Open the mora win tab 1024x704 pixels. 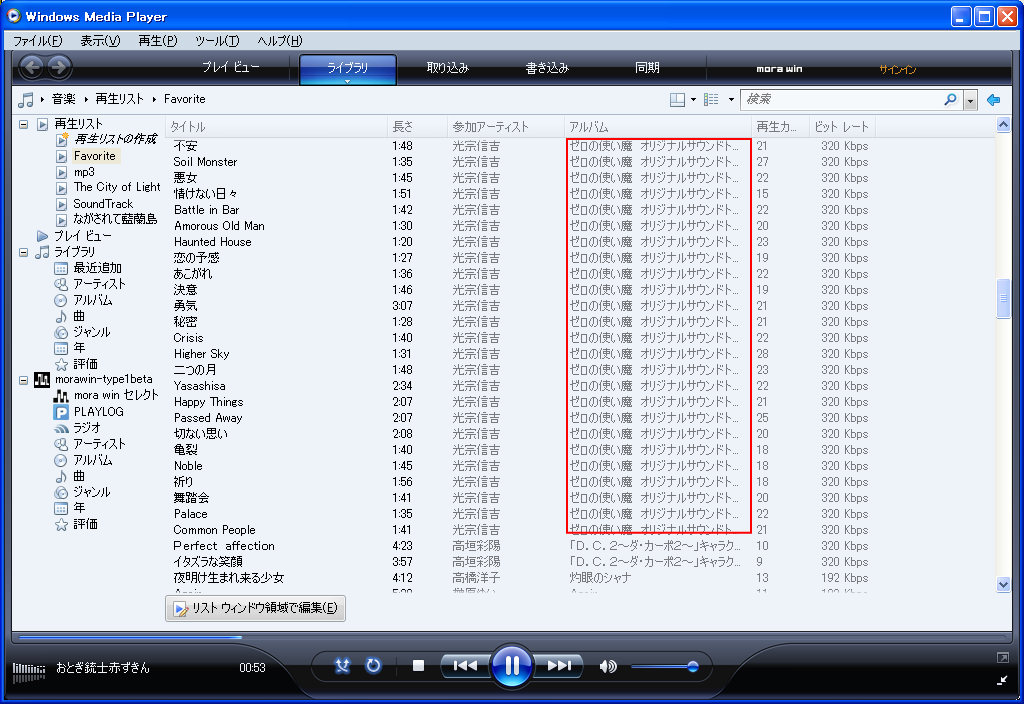point(779,69)
